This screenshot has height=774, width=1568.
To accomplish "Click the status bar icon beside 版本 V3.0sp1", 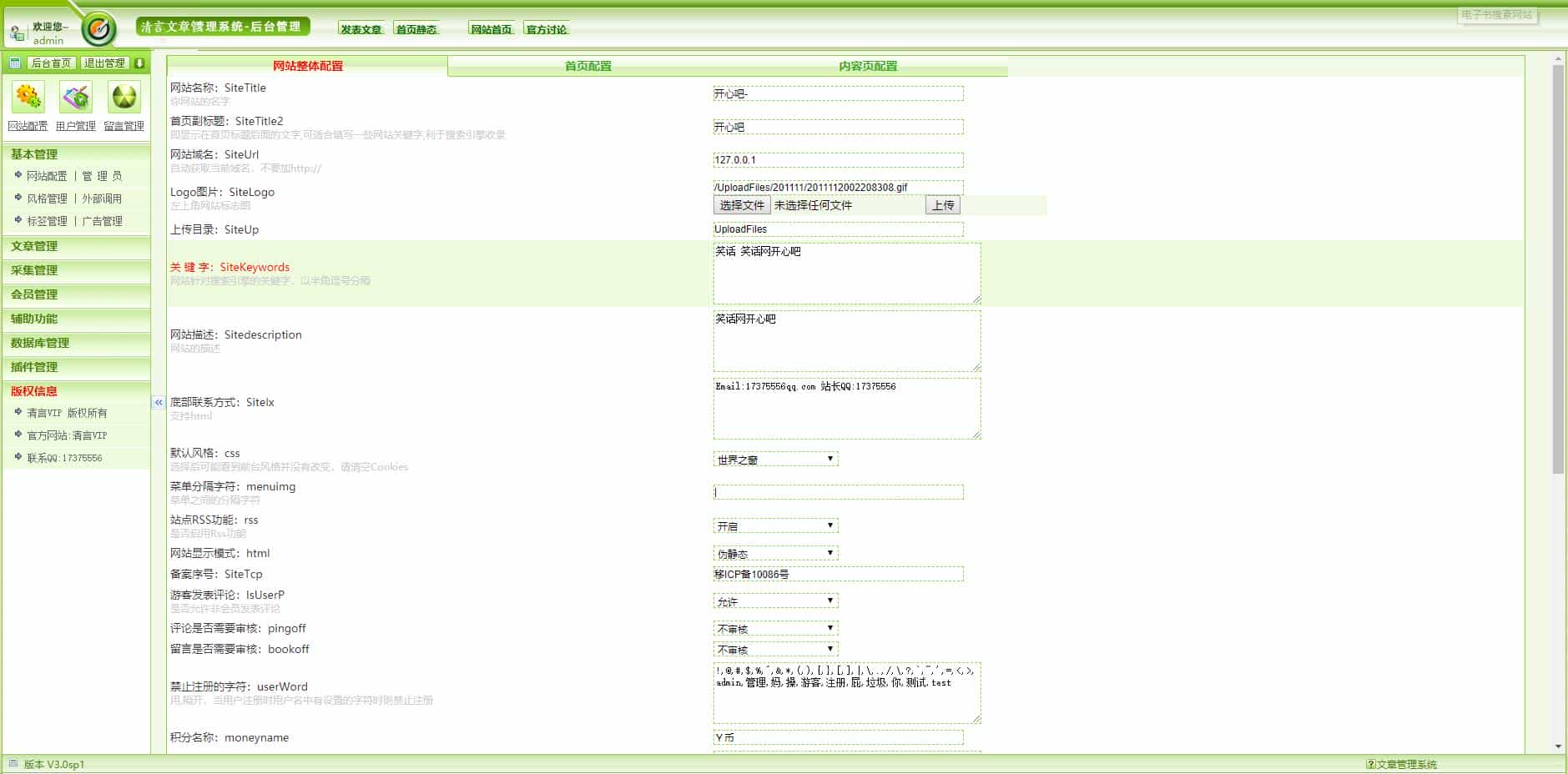I will click(13, 764).
